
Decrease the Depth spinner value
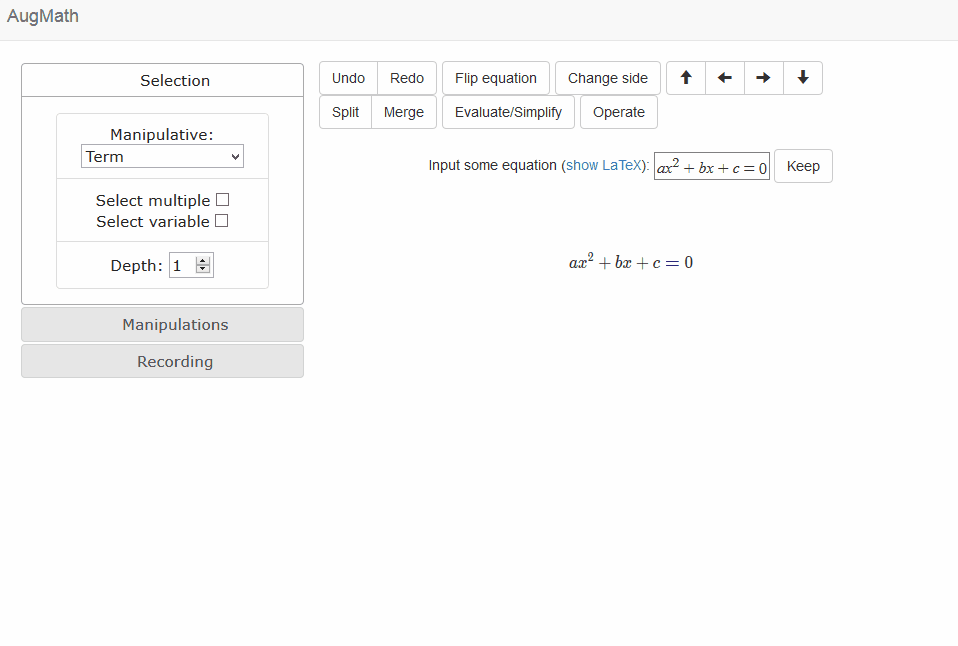click(x=203, y=269)
